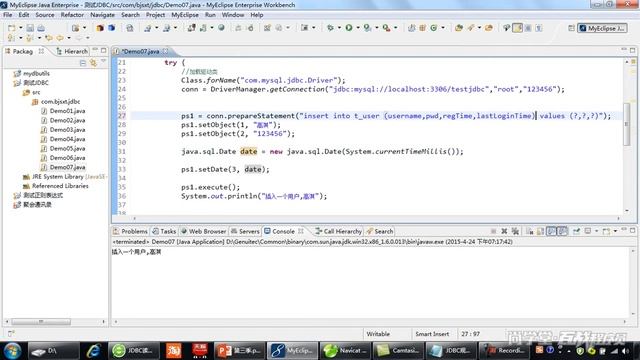The image size is (640, 360).
Task: Click the green Run button icon
Action: 349,28
